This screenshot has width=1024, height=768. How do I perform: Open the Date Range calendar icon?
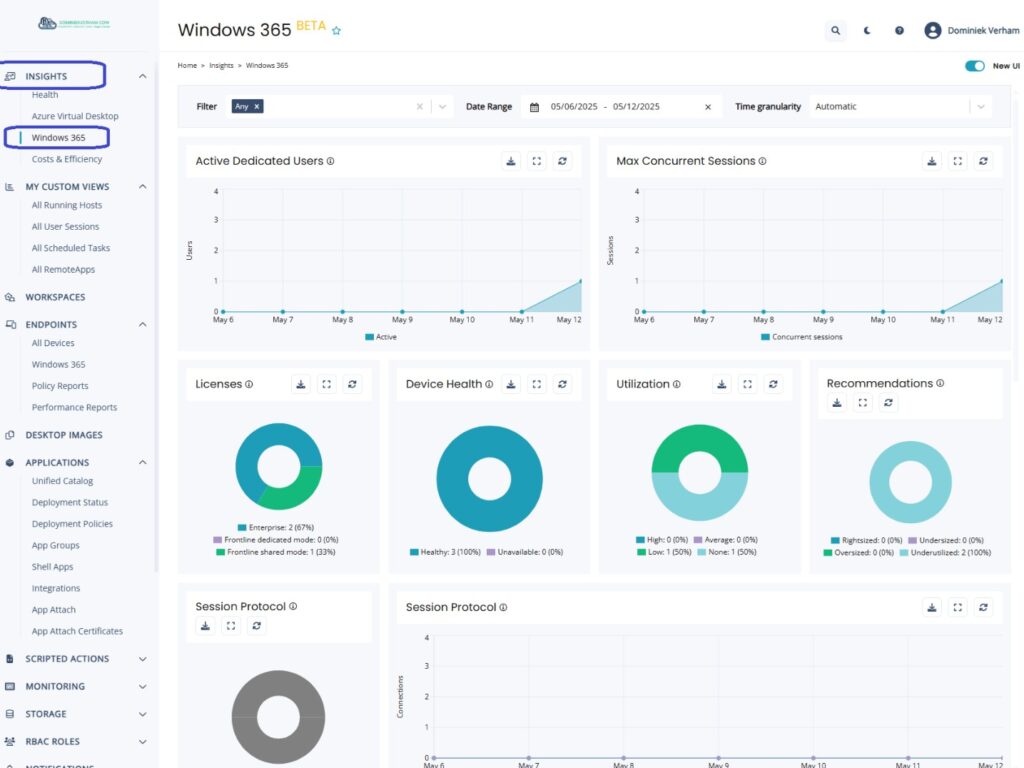[534, 107]
